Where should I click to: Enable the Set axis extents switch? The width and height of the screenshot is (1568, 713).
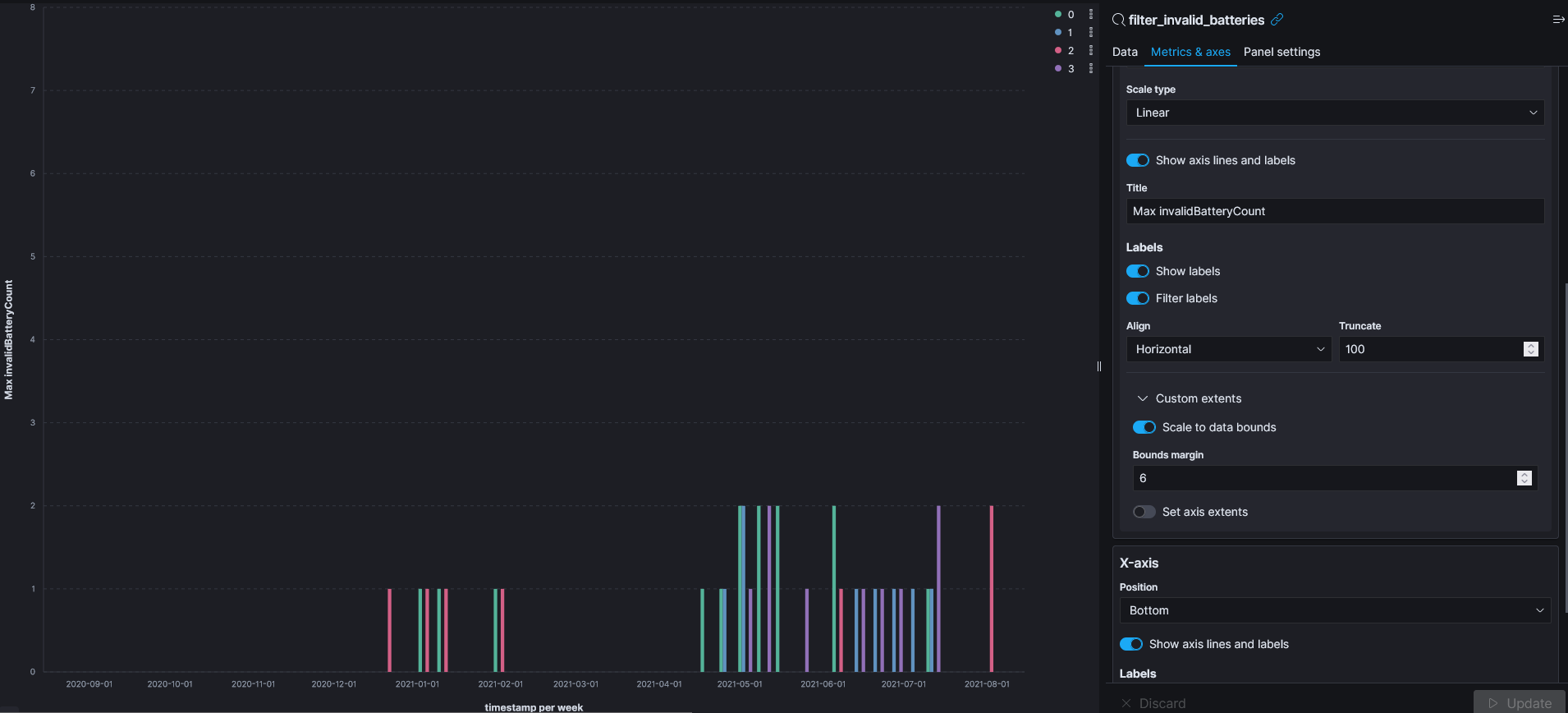coord(1144,512)
